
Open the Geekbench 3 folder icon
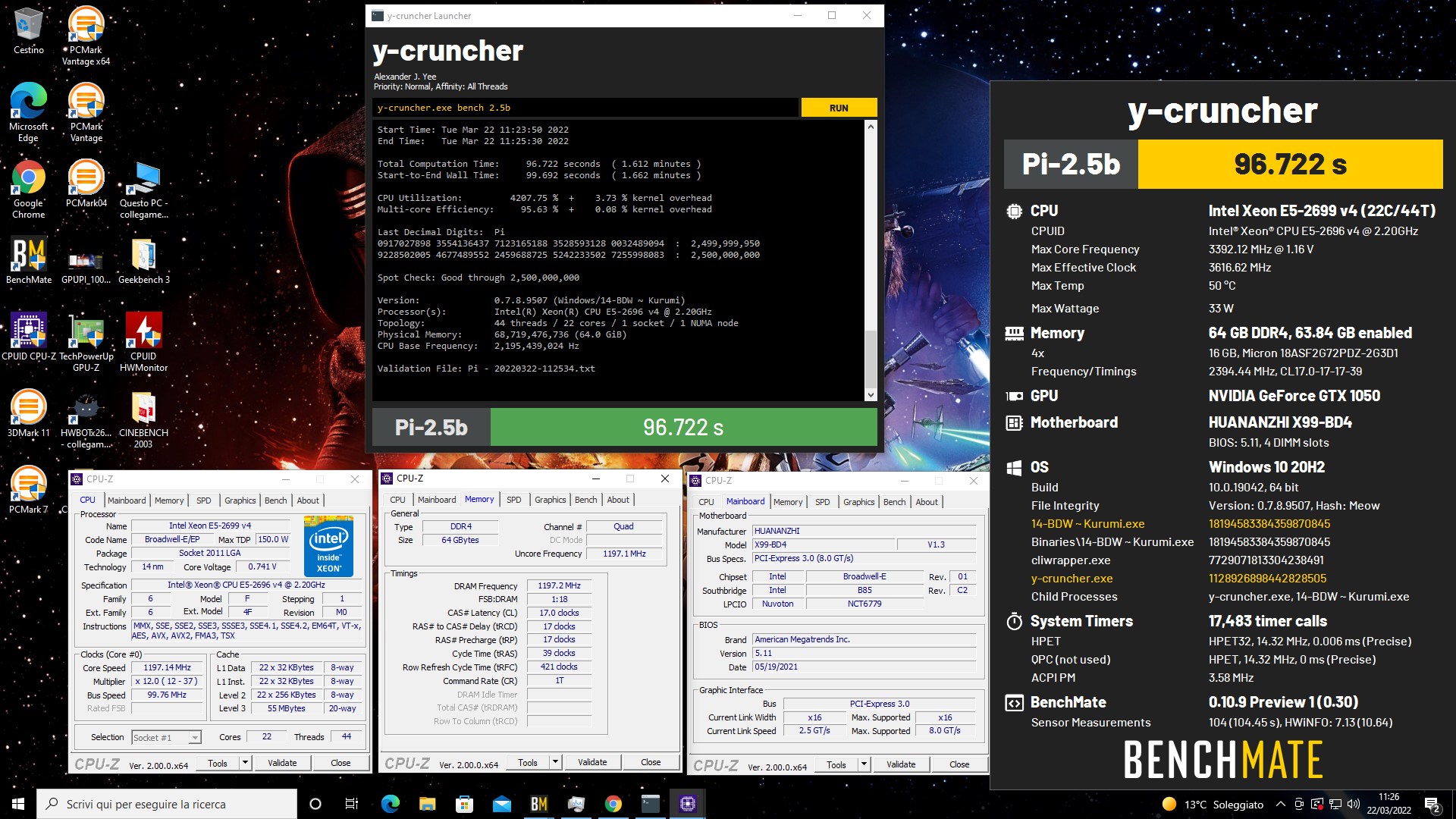[143, 260]
